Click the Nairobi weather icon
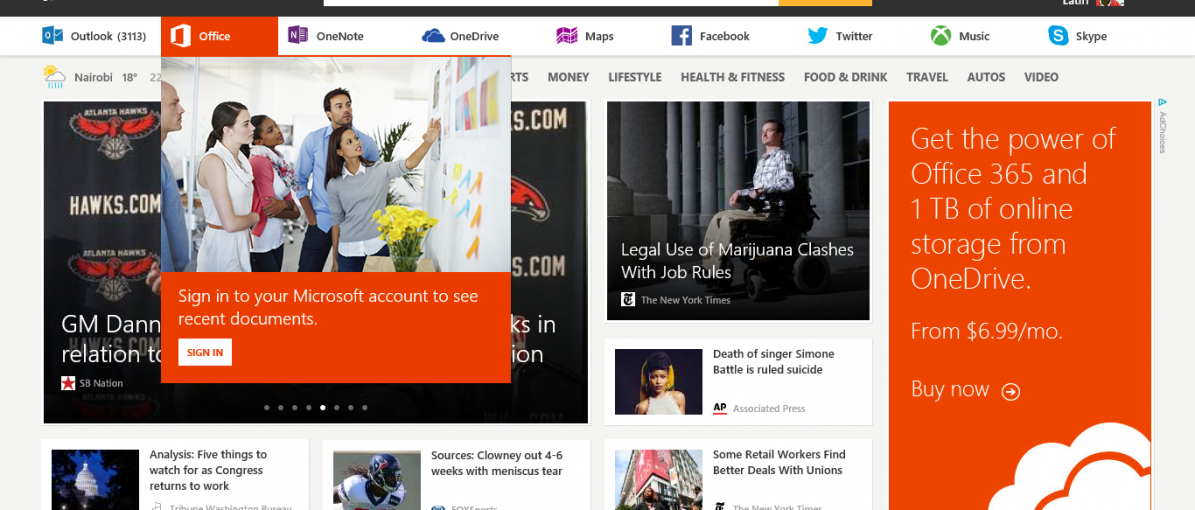Screen dimensions: 1195x510 54,77
